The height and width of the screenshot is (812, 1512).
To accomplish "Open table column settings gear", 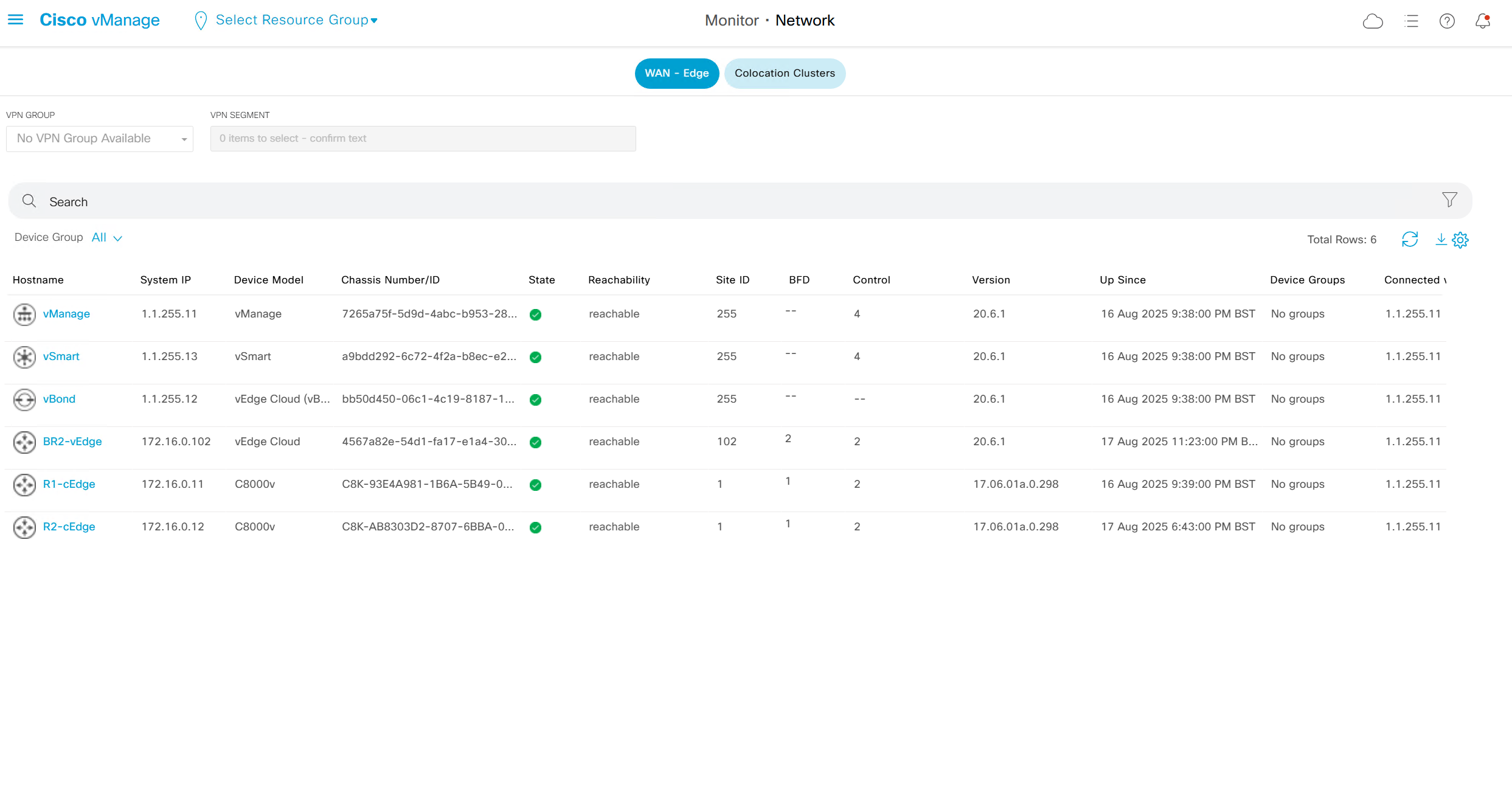I will click(x=1460, y=240).
